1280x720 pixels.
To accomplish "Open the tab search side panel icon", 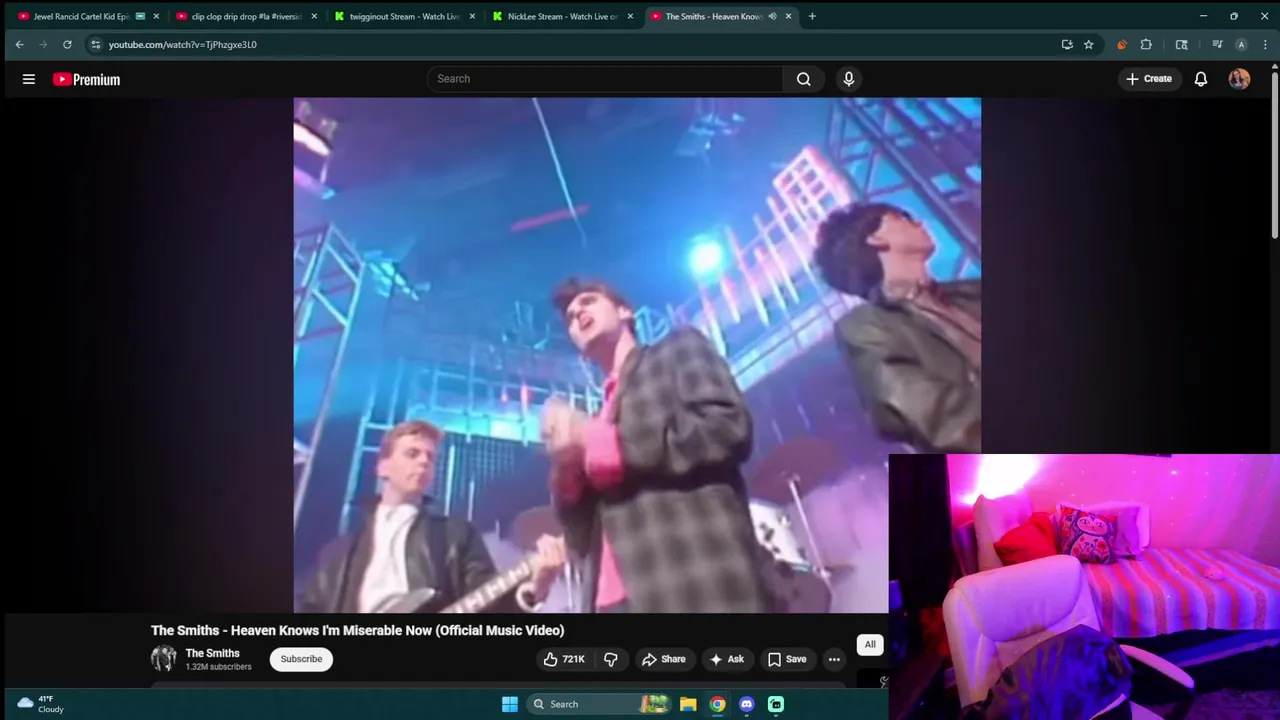I will pyautogui.click(x=1182, y=44).
